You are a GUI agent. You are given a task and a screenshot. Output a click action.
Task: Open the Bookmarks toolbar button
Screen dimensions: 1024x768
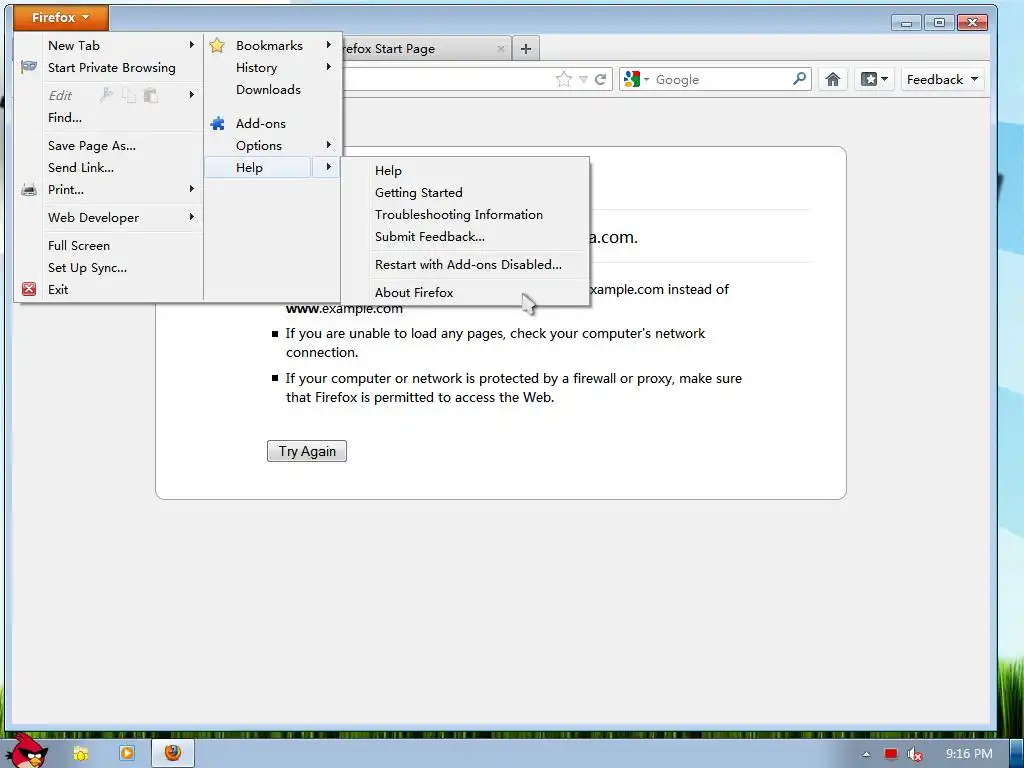point(874,80)
